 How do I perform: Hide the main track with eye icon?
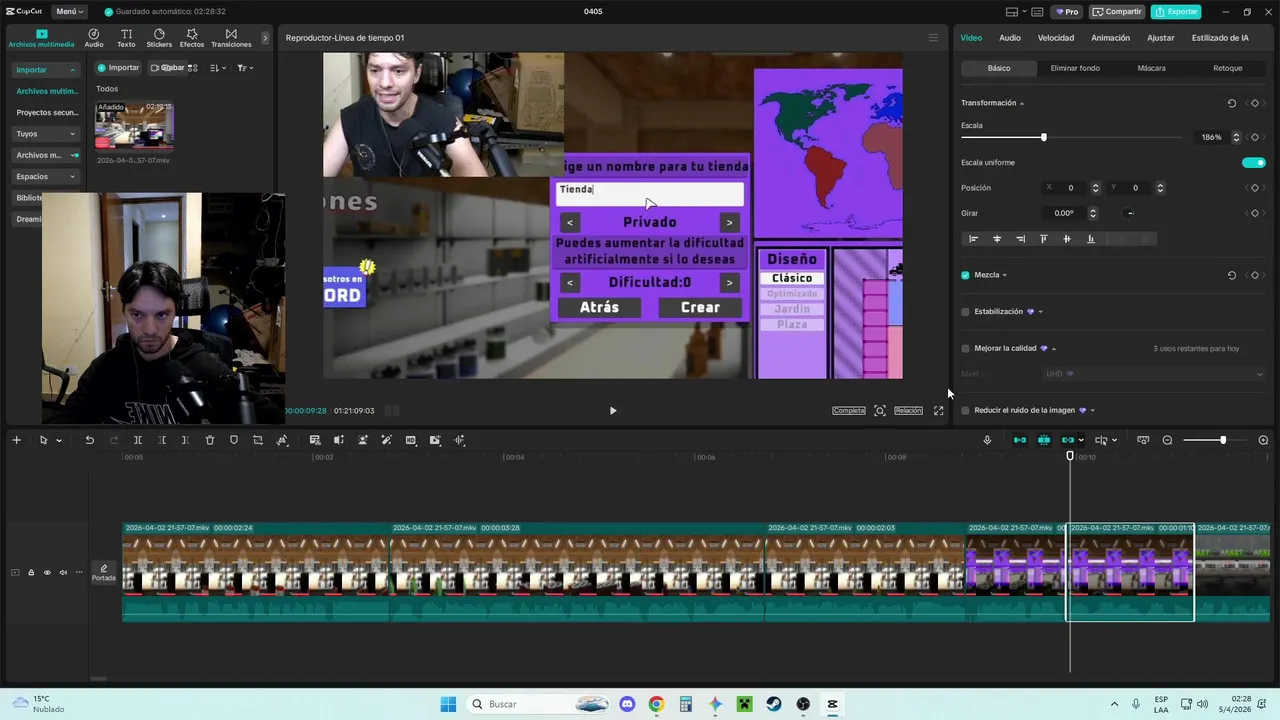coord(47,573)
